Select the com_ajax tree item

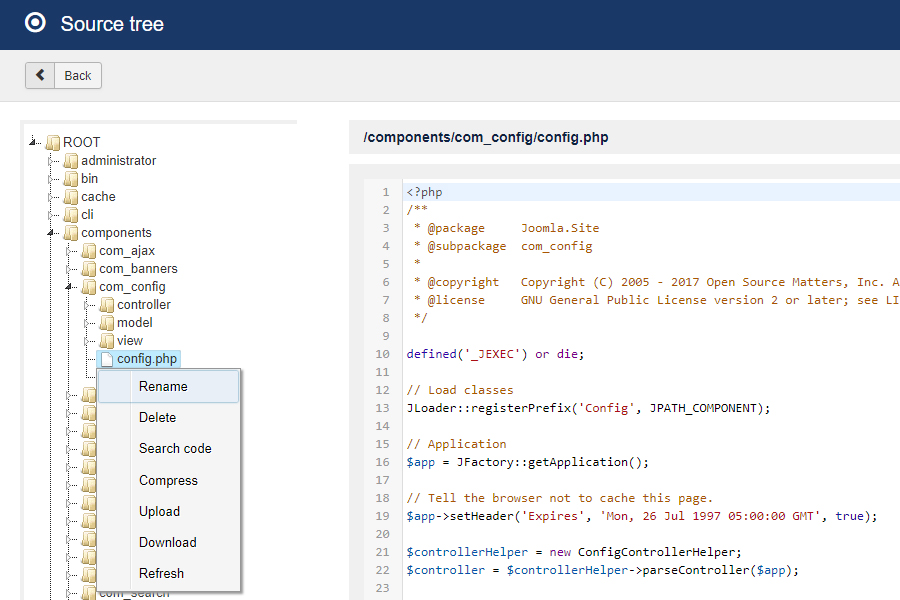(126, 251)
